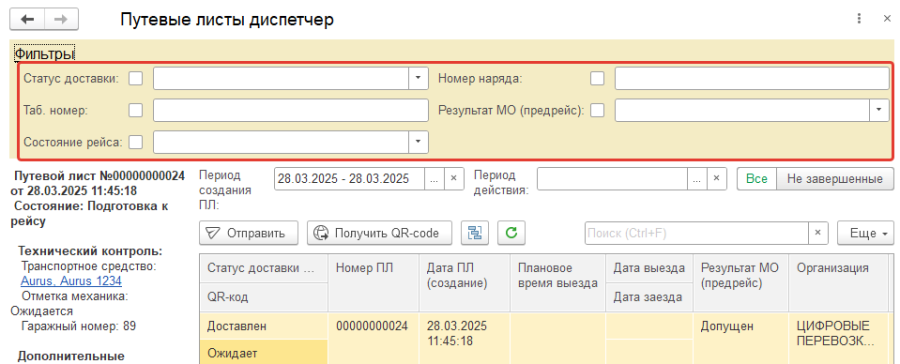This screenshot has height=364, width=900.
Task: Click the Статус доставки combo box field
Action: [281, 79]
